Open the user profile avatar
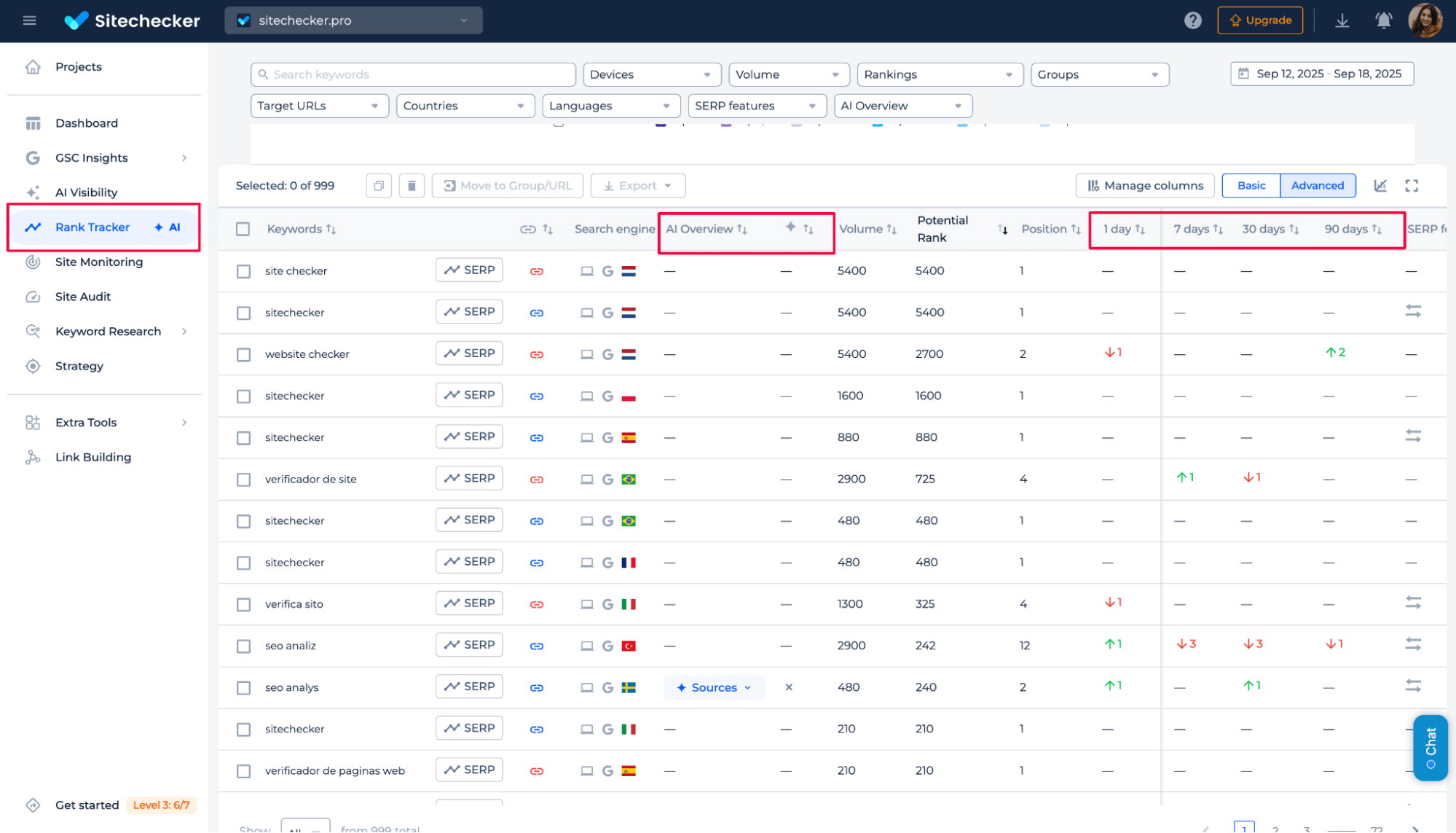 [x=1425, y=20]
